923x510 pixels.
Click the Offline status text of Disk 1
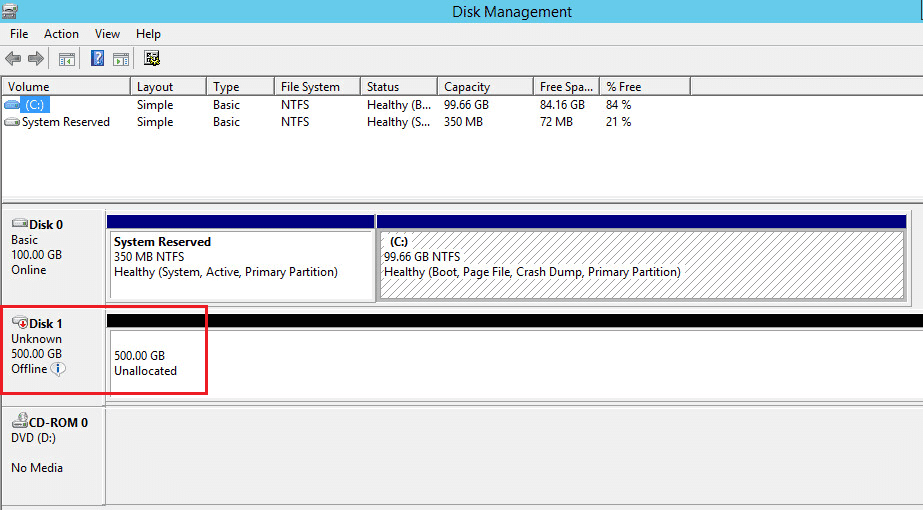click(x=29, y=369)
